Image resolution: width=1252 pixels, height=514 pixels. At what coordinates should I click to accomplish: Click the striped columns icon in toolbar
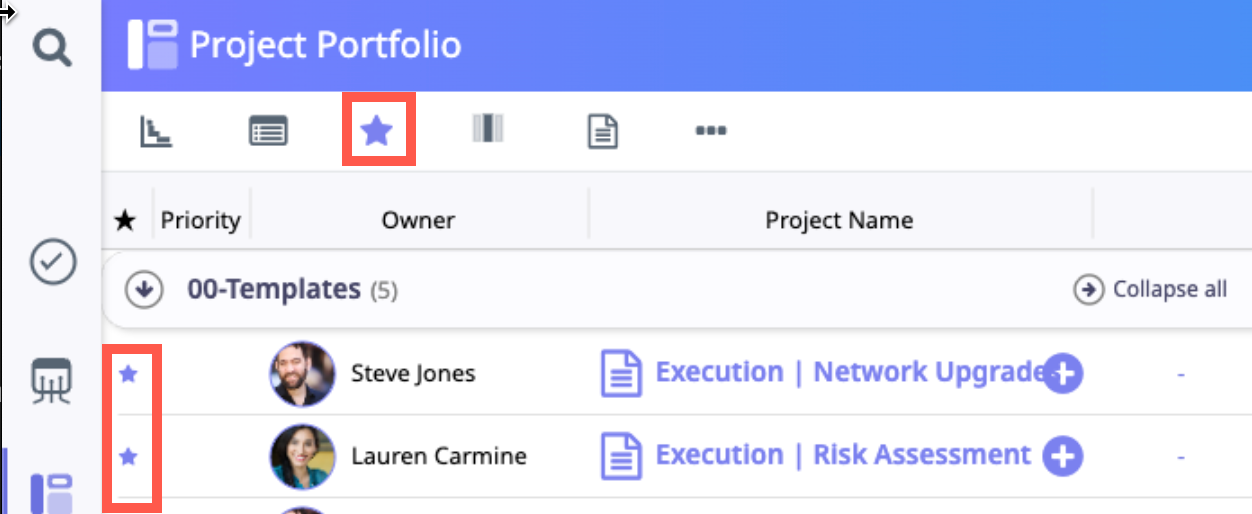(488, 129)
